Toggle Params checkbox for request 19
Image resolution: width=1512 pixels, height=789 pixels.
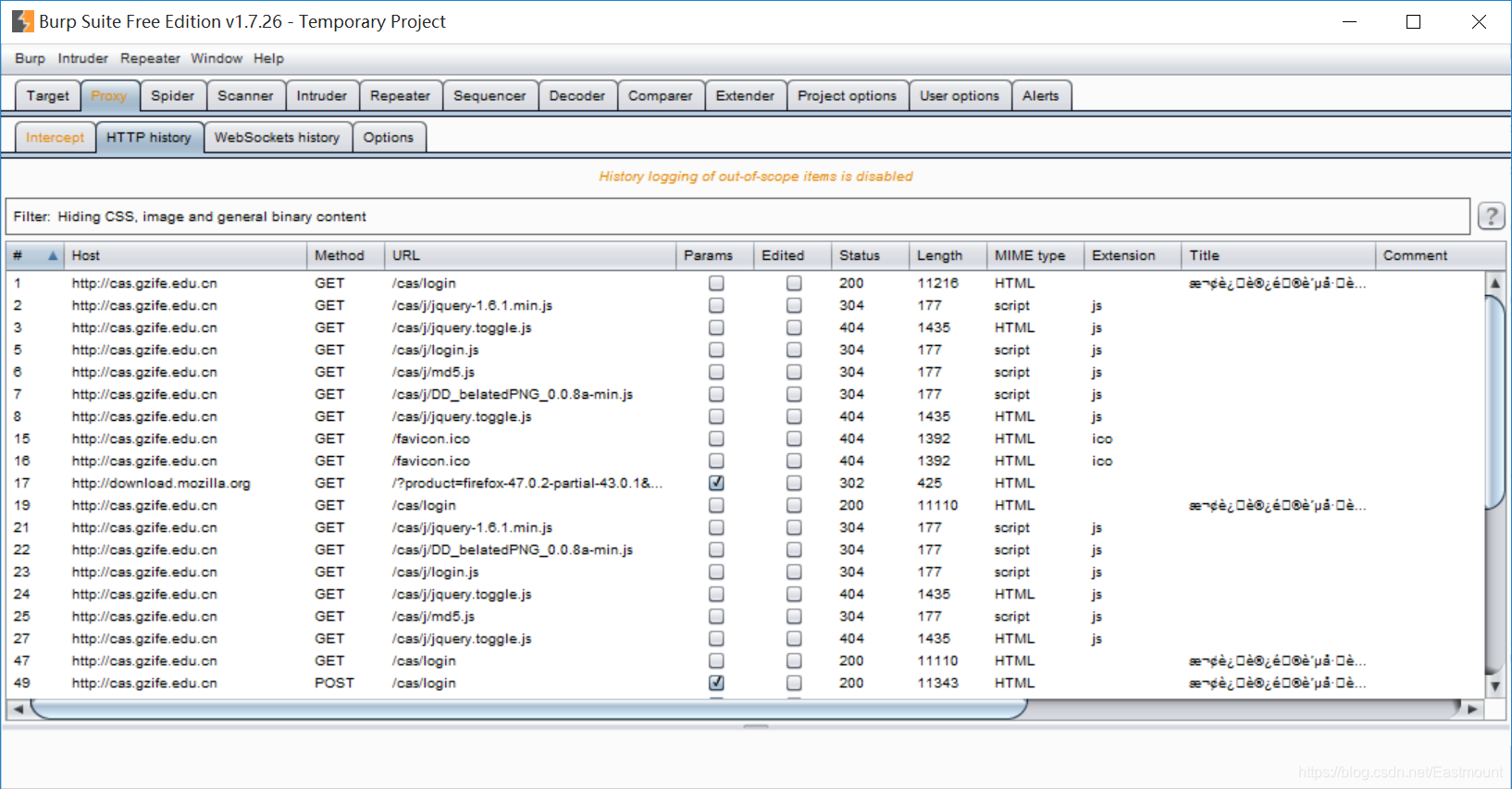[716, 505]
